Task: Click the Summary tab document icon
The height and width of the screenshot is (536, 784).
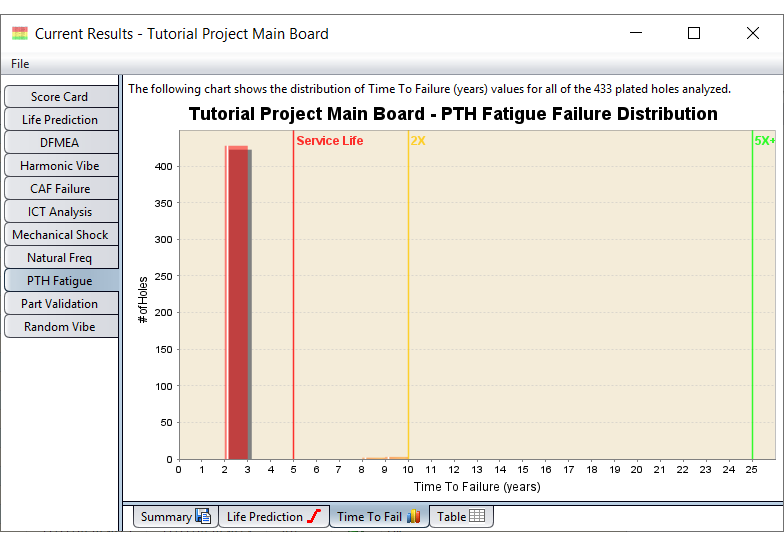Action: tap(203, 516)
